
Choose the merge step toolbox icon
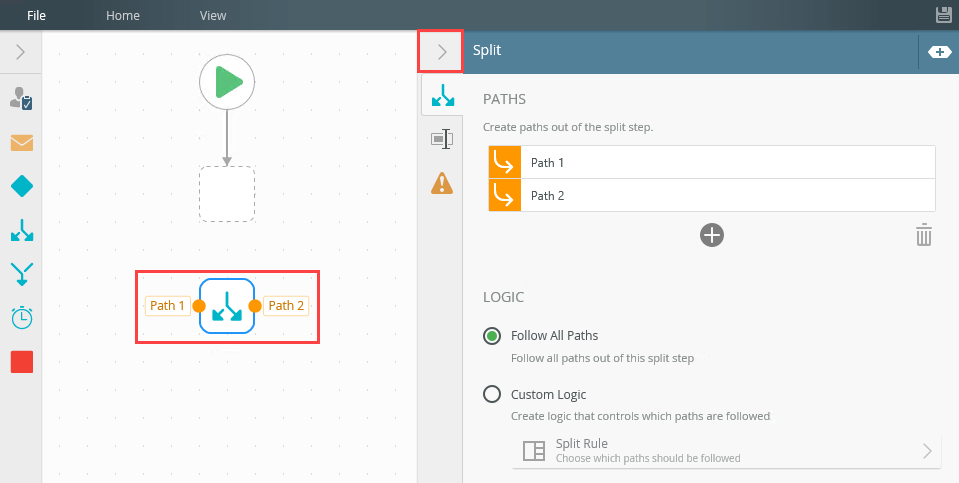[21, 273]
